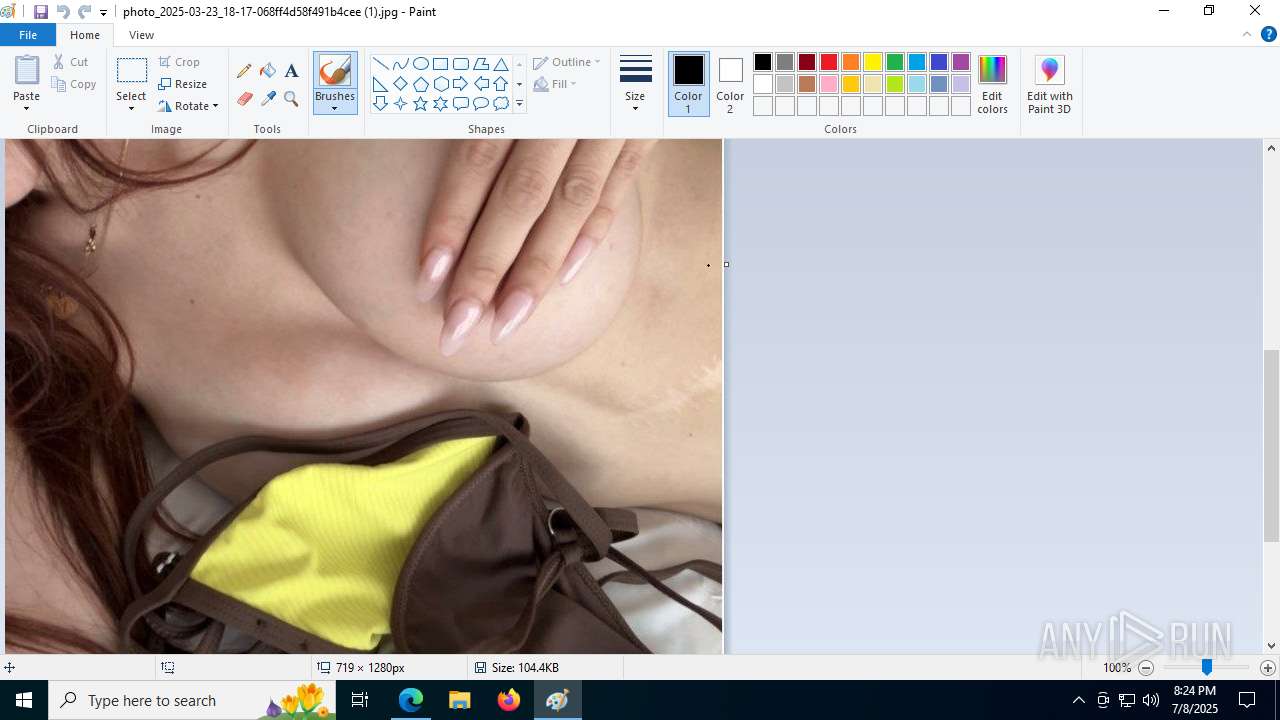Expand the Shapes gallery more arrow

click(x=519, y=104)
